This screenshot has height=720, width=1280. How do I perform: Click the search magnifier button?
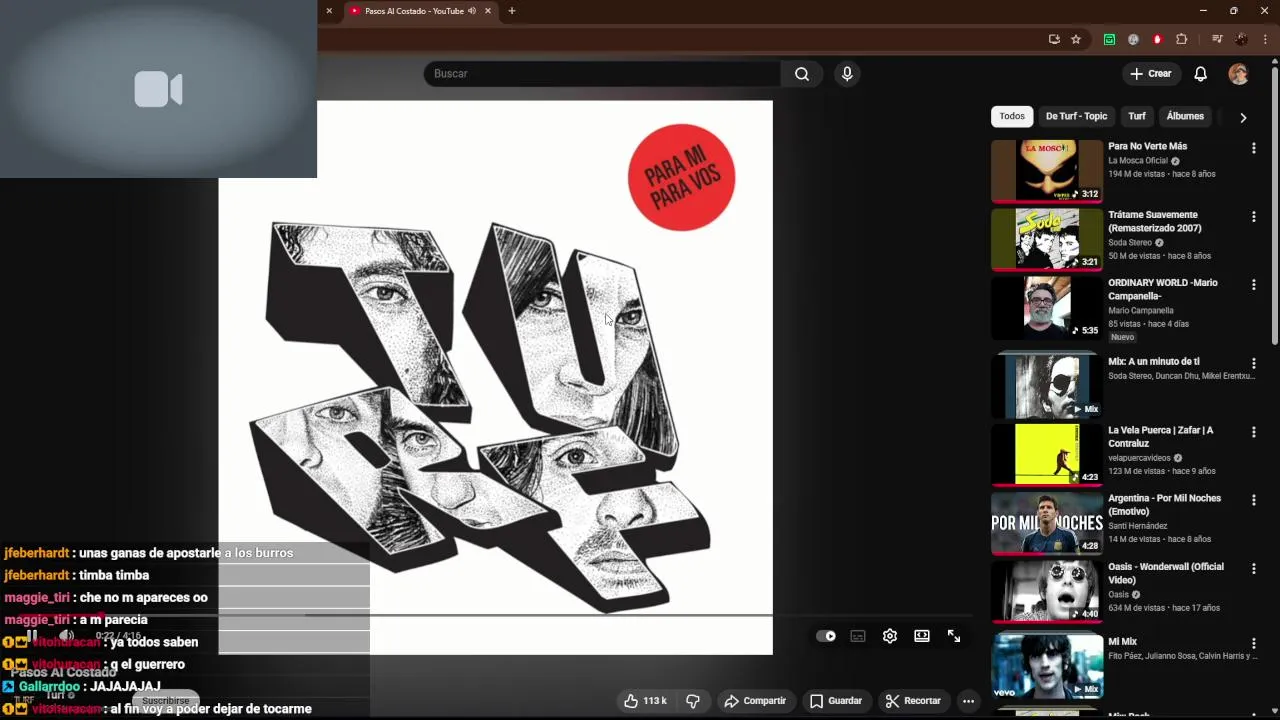[x=802, y=74]
